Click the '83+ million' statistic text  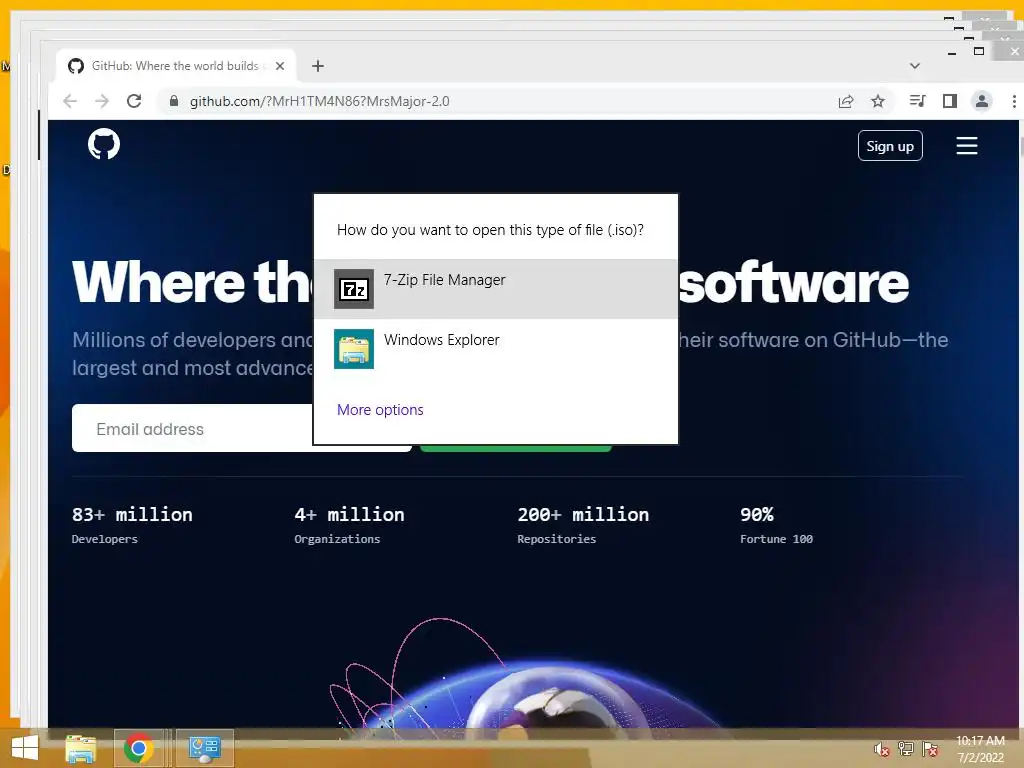[x=132, y=515]
